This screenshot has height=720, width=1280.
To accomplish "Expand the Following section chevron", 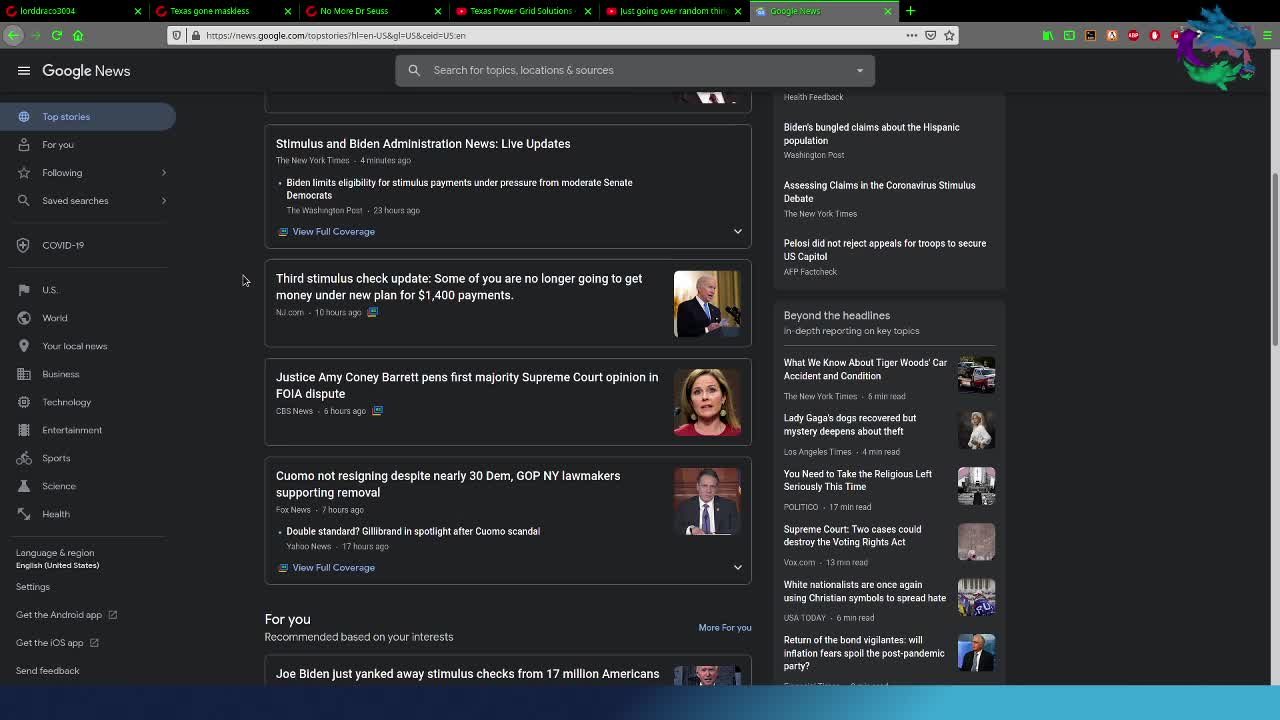I will [164, 173].
